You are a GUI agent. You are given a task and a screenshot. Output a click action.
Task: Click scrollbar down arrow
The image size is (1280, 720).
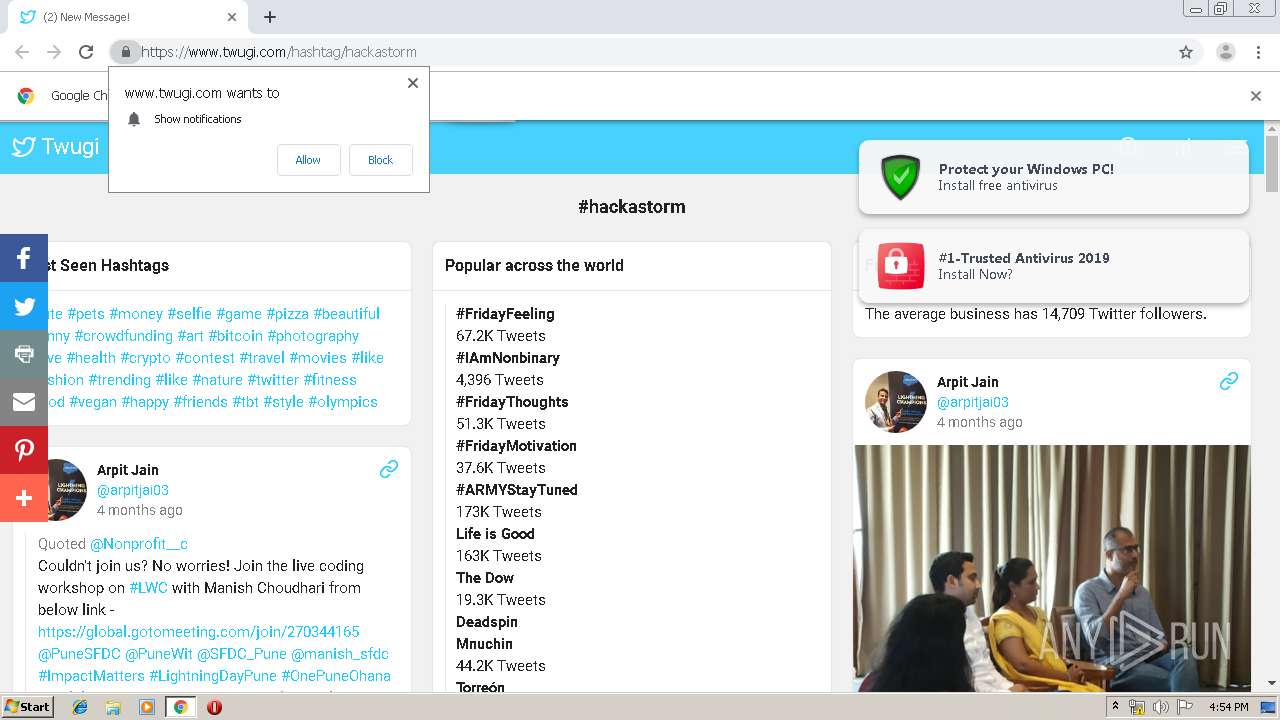[x=1272, y=684]
